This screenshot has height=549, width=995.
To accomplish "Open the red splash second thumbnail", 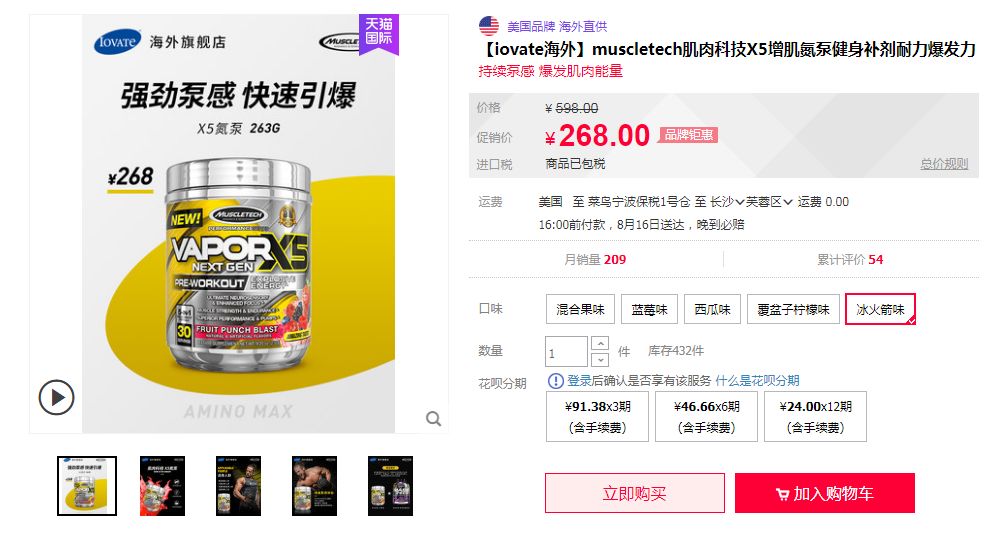I will pos(162,486).
